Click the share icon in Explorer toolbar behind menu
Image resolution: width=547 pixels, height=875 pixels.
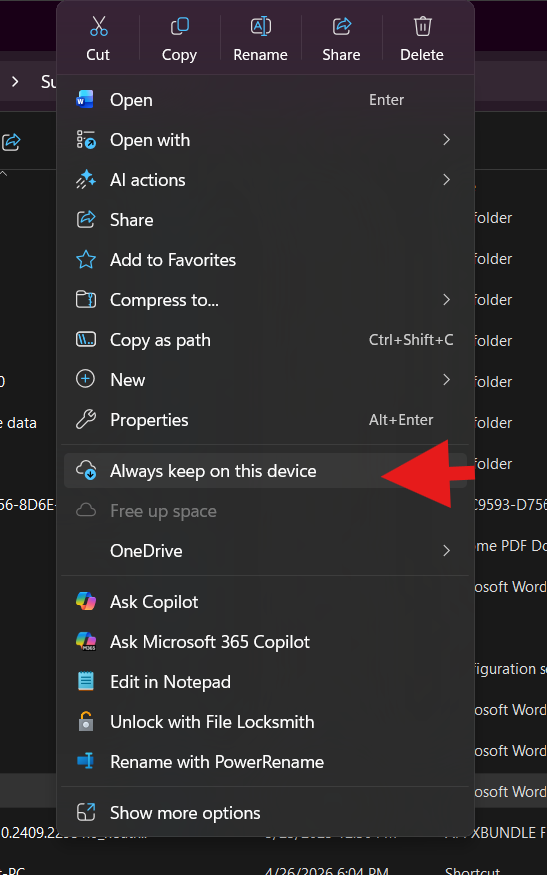pos(11,142)
